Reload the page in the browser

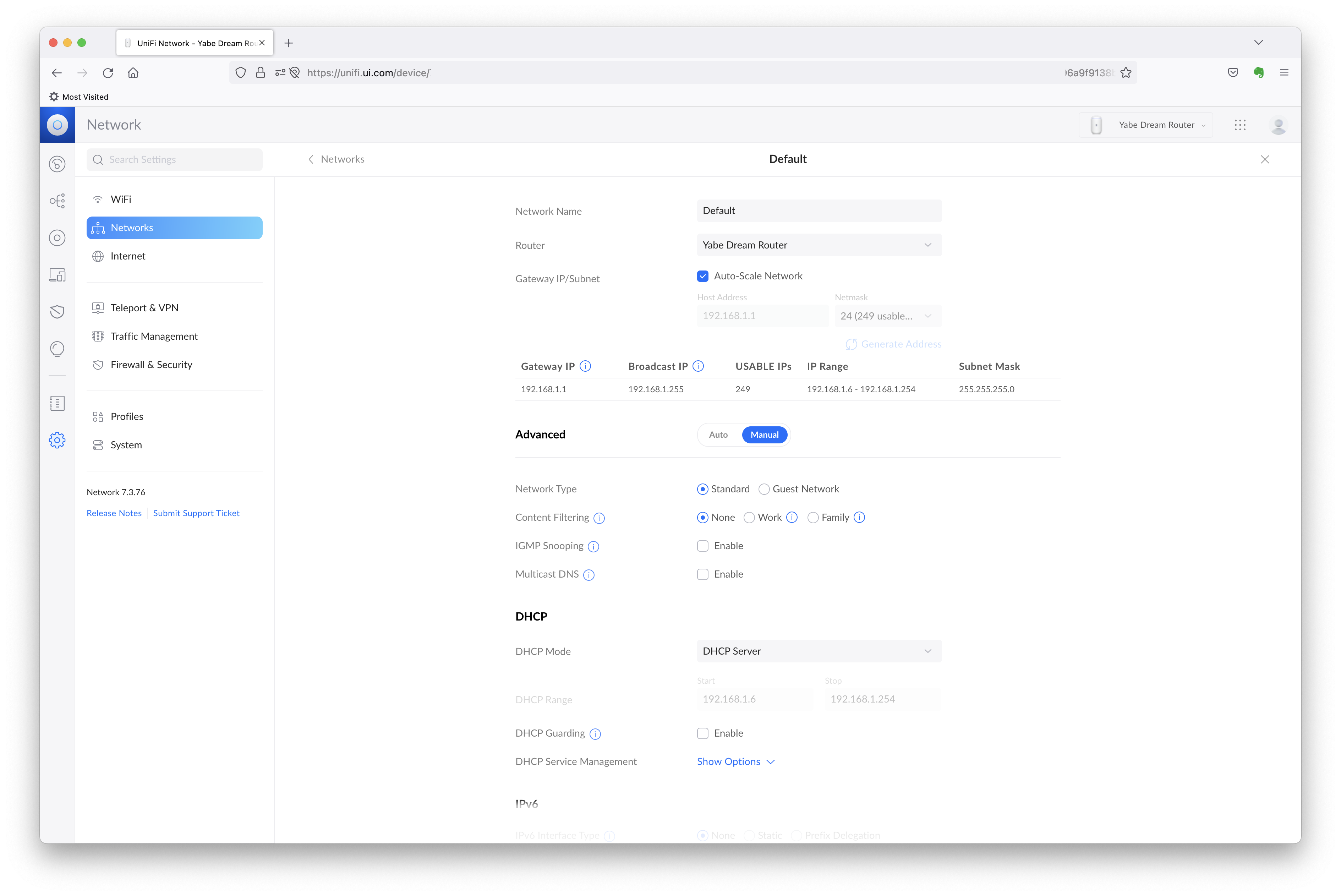[108, 72]
